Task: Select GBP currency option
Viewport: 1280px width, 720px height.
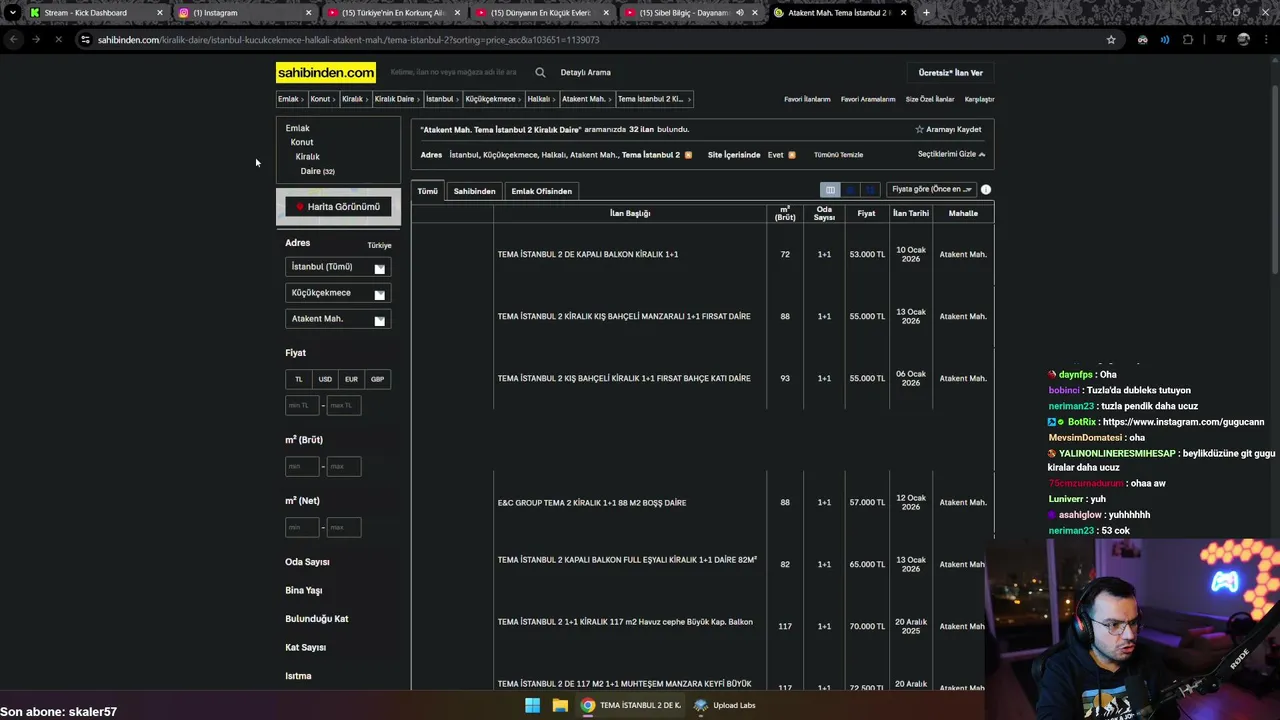Action: pyautogui.click(x=377, y=379)
